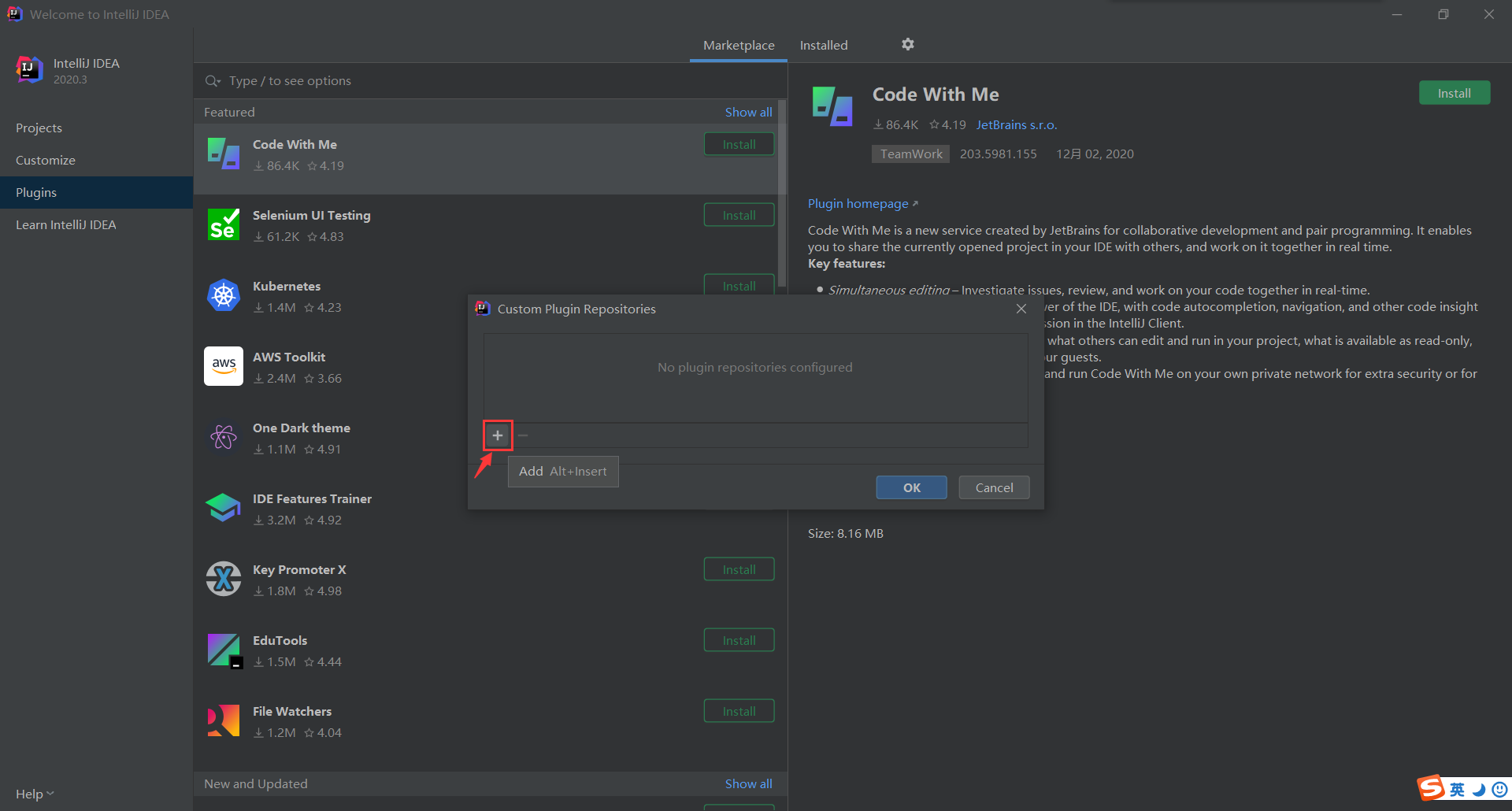Open Customize in the sidebar
This screenshot has width=1512, height=811.
(x=96, y=160)
